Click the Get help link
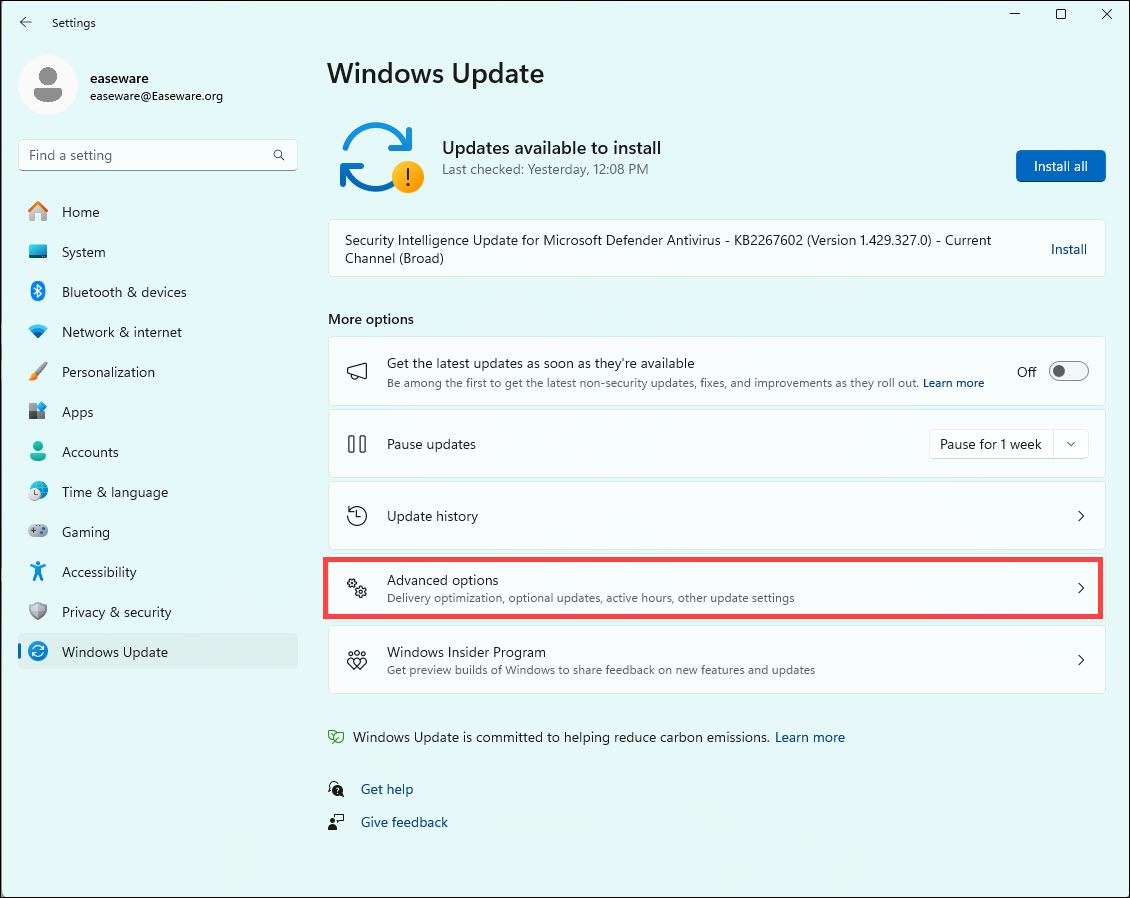 tap(387, 789)
